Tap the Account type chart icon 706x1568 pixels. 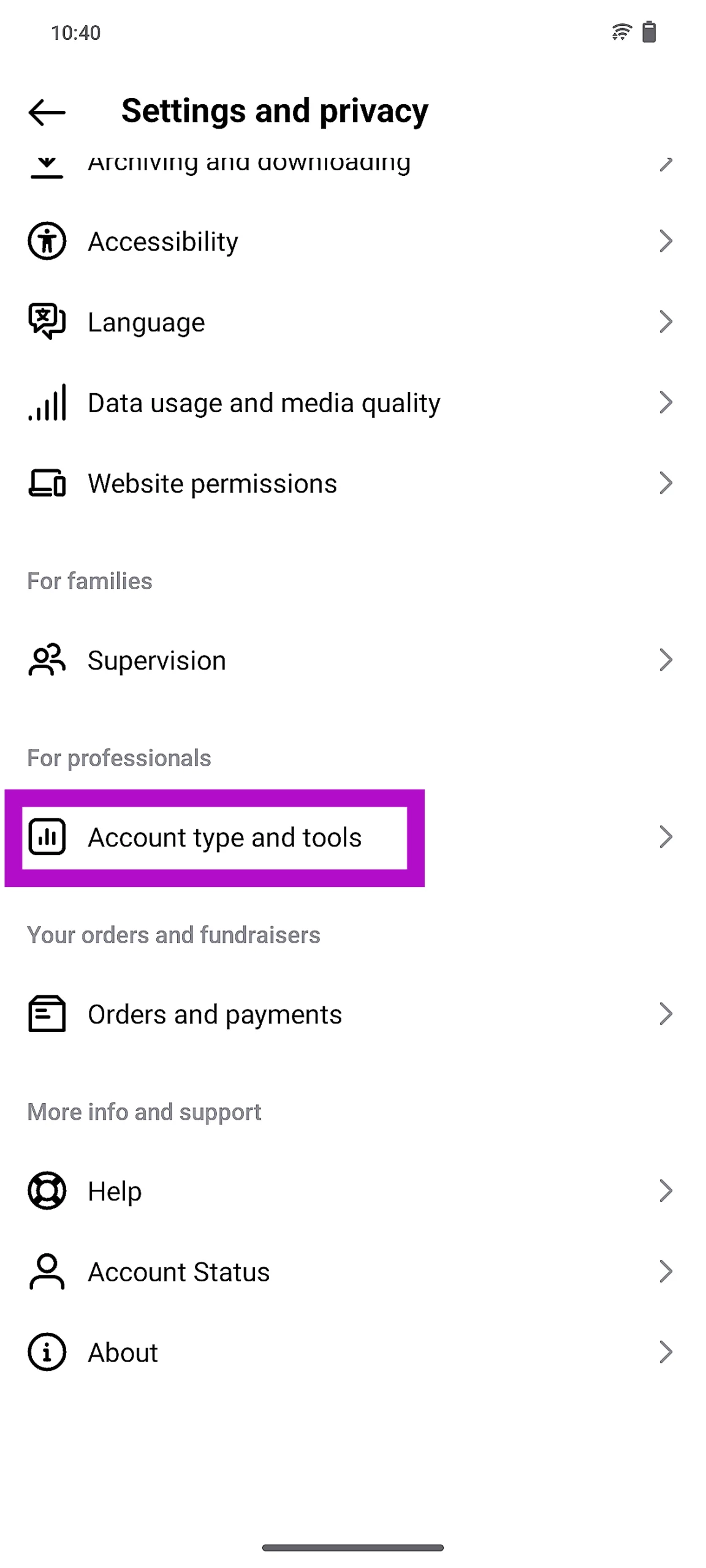[x=47, y=837]
